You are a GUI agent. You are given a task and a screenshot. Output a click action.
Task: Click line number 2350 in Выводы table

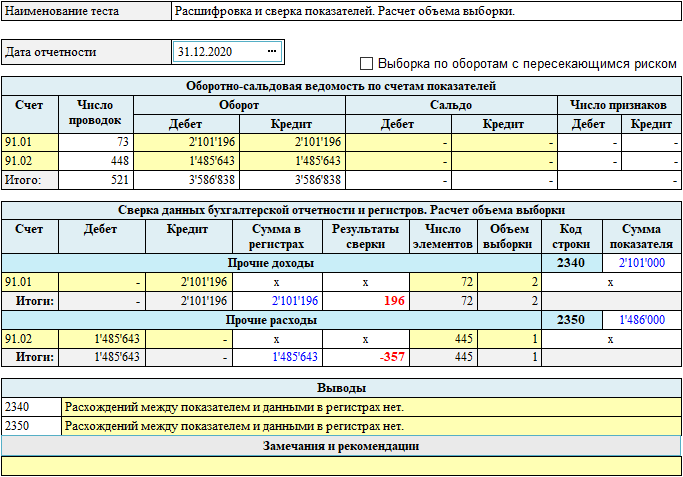click(31, 426)
